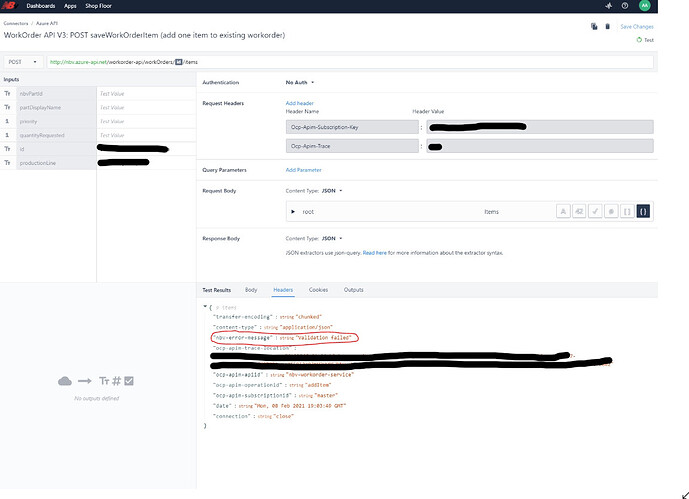Select the string type A button

(563, 212)
